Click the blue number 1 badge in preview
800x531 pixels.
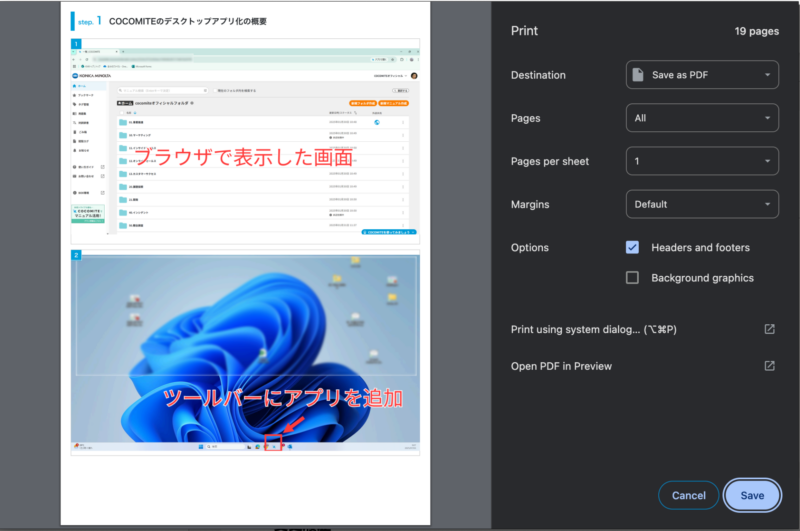point(76,45)
